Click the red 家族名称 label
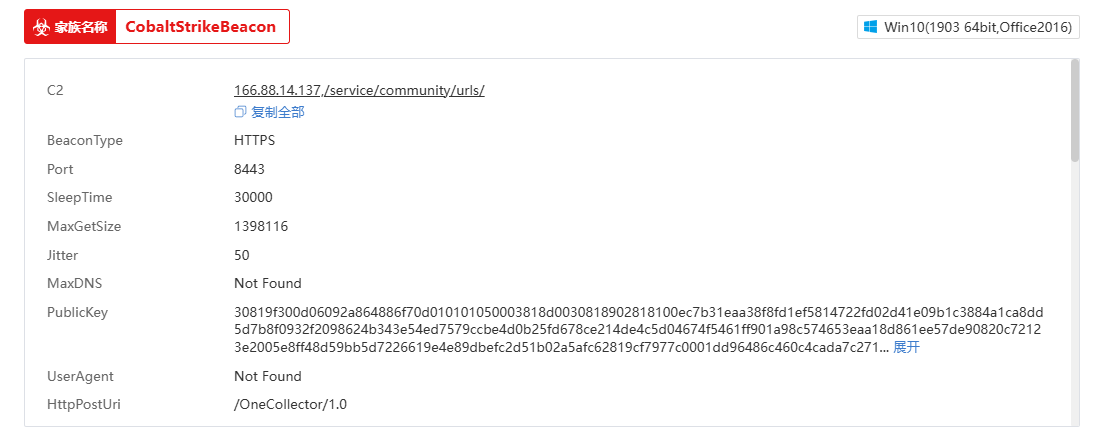 (81, 27)
